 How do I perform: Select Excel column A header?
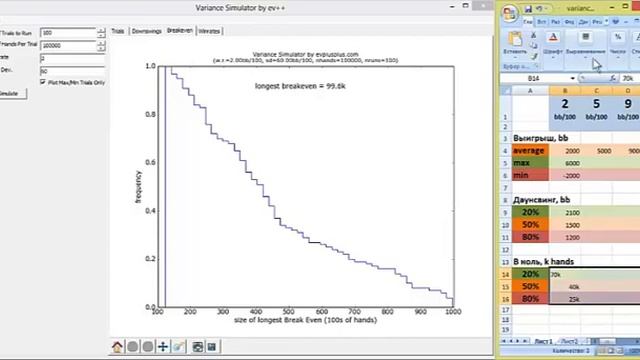tap(530, 91)
